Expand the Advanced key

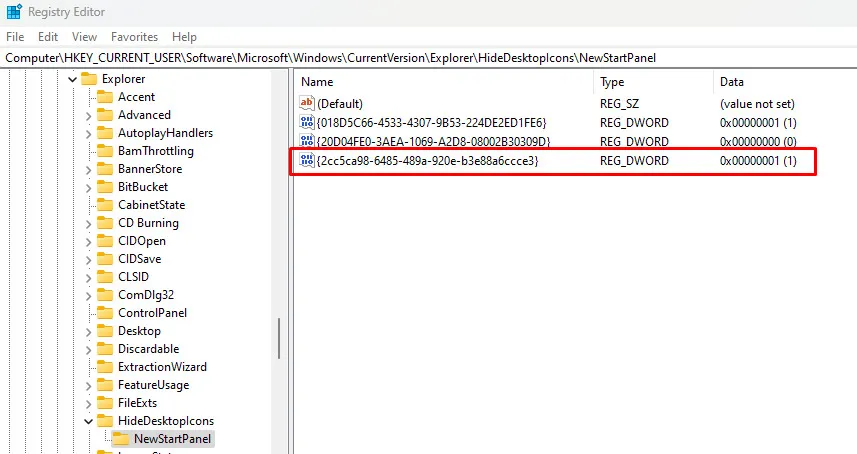(89, 116)
